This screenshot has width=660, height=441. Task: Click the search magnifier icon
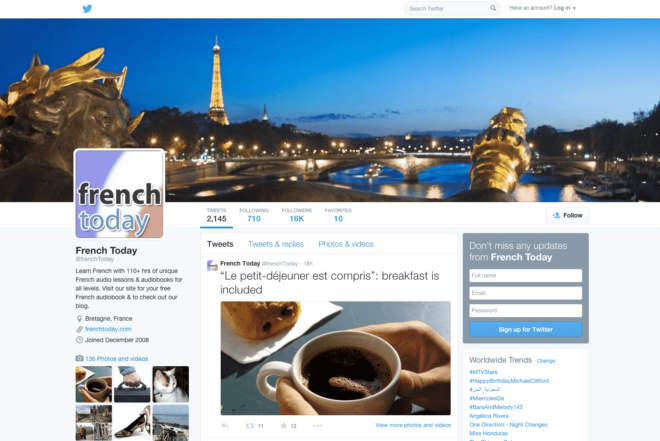(x=493, y=8)
